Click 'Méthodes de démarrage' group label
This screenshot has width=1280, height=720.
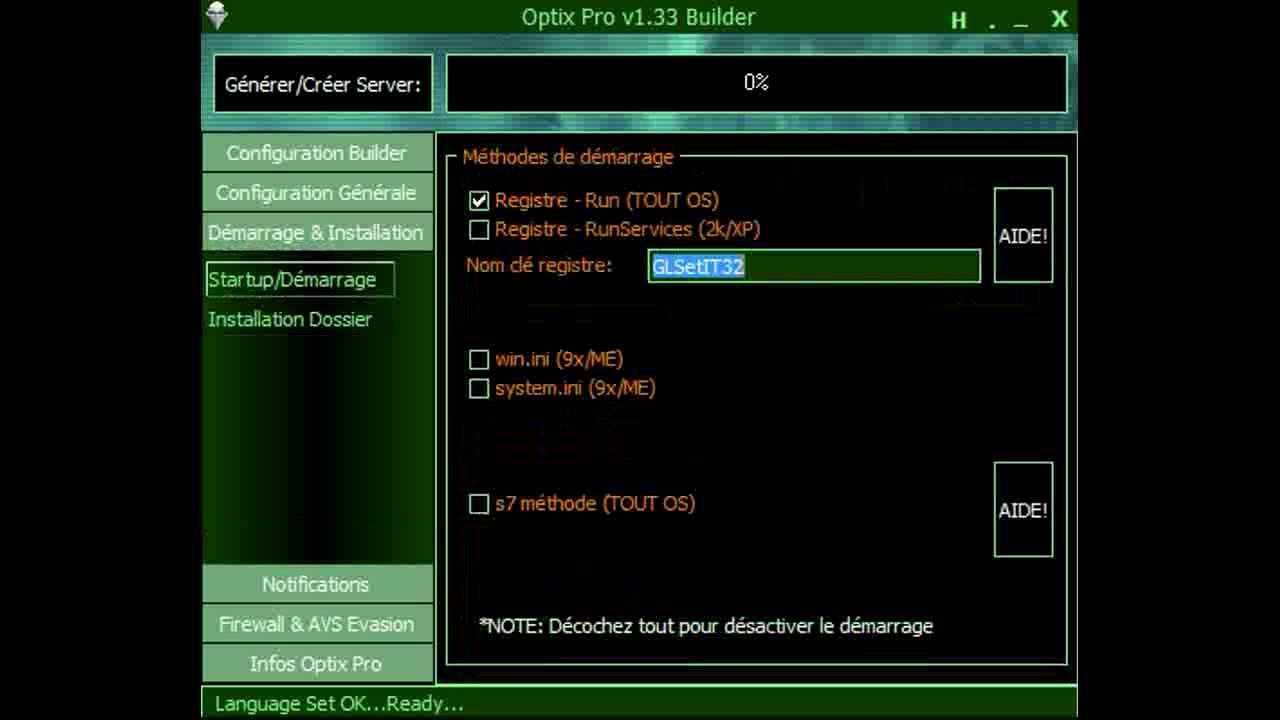tap(568, 156)
